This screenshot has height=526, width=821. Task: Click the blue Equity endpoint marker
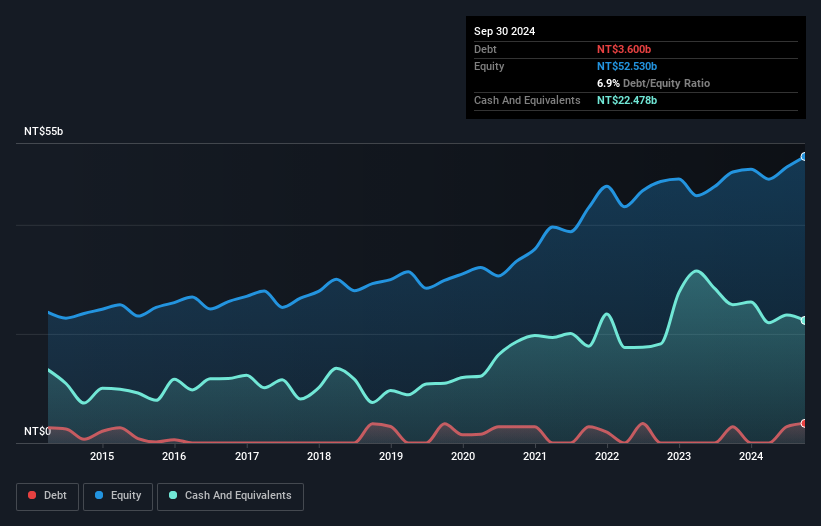pos(804,156)
